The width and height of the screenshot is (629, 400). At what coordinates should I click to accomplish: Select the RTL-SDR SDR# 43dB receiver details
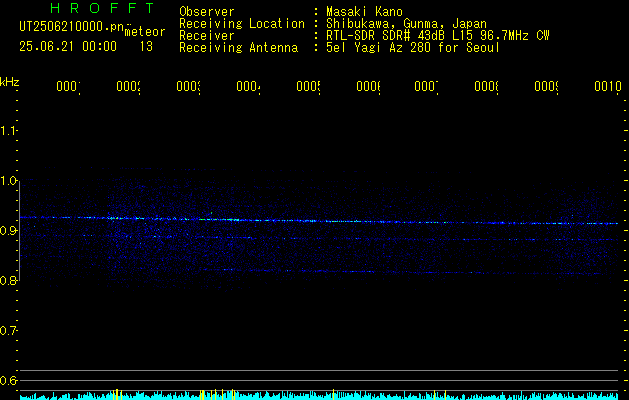[x=437, y=36]
